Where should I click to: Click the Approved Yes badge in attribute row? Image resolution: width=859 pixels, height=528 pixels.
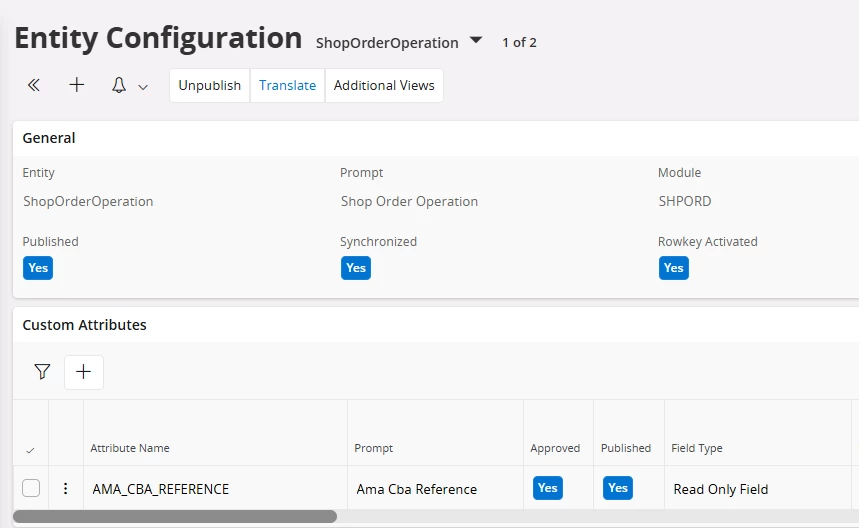(548, 488)
